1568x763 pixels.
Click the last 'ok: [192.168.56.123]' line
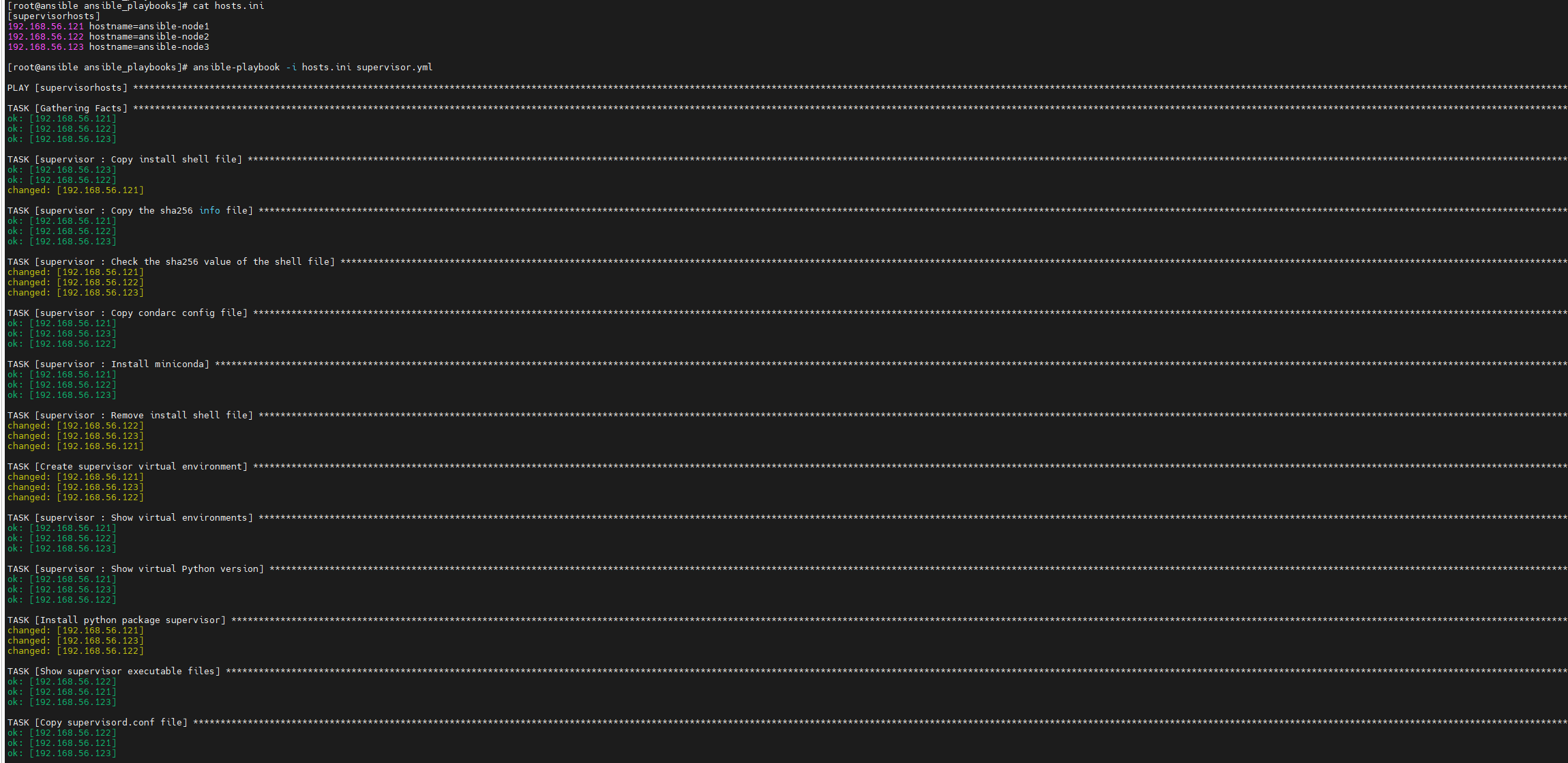point(62,753)
